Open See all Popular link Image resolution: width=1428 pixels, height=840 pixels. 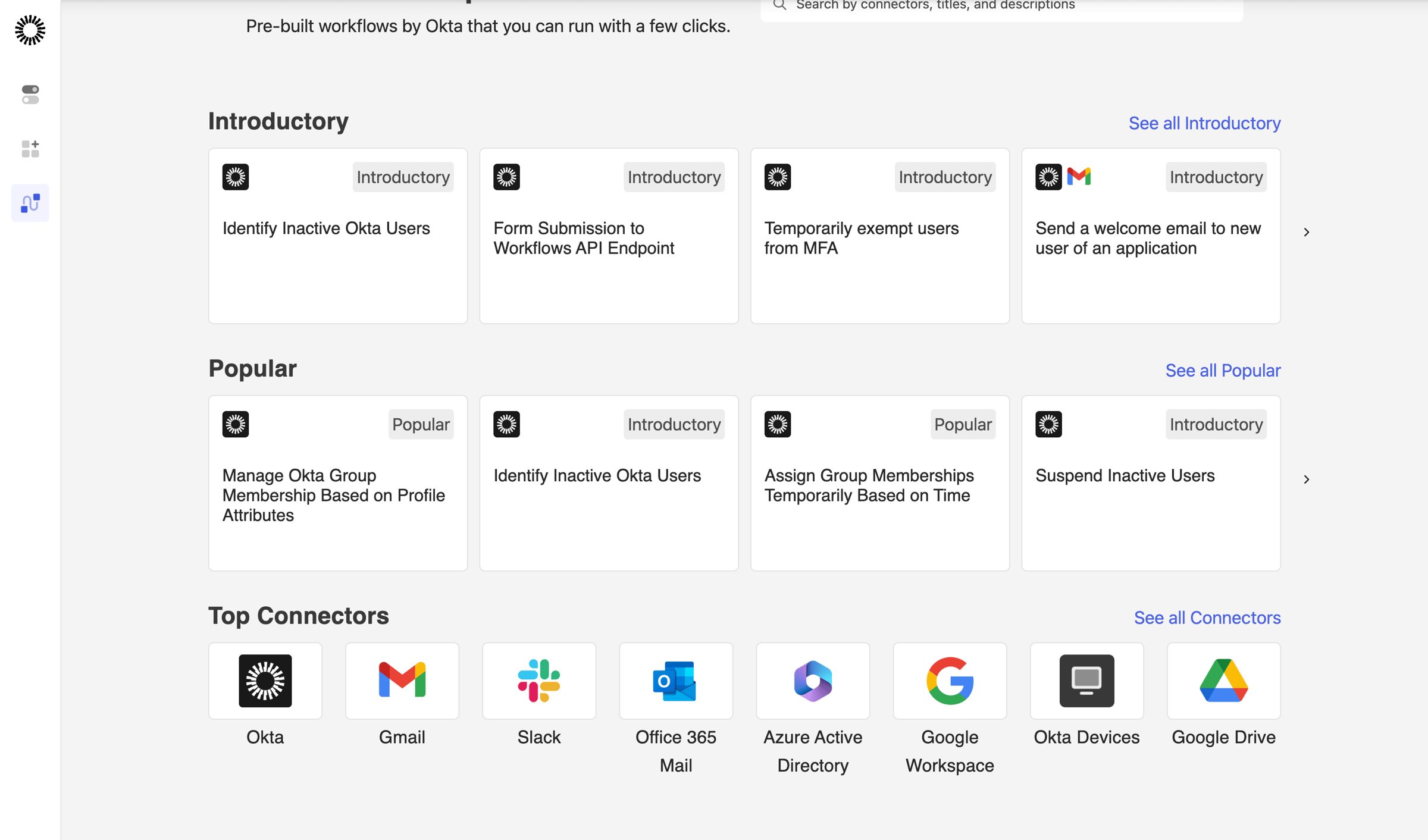[x=1223, y=371]
